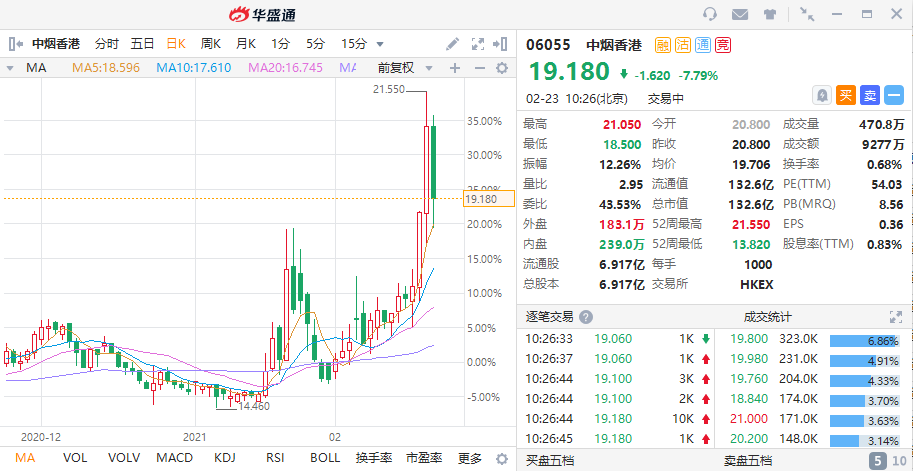This screenshot has height=471, width=913.
Task: Switch to 五日 five-day chart
Action: click(143, 44)
